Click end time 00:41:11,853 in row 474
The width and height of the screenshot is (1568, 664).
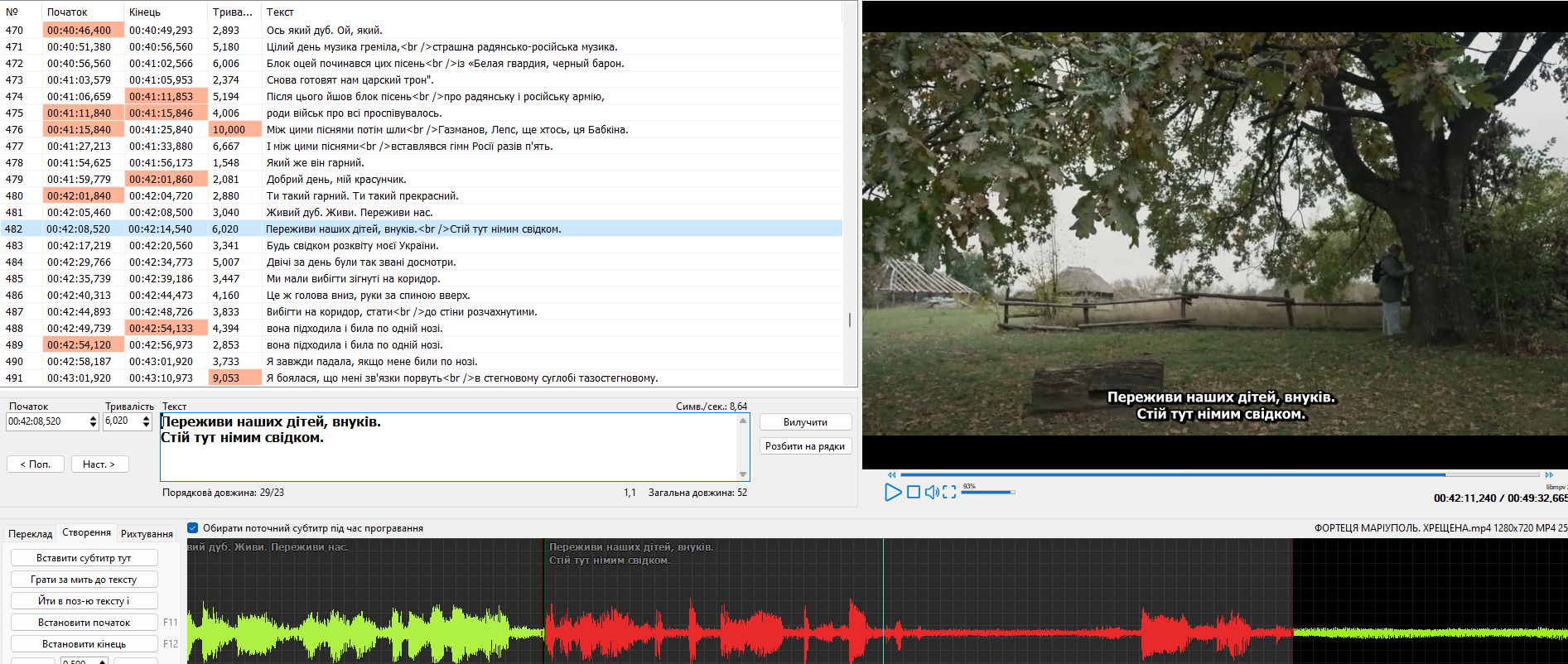point(166,96)
